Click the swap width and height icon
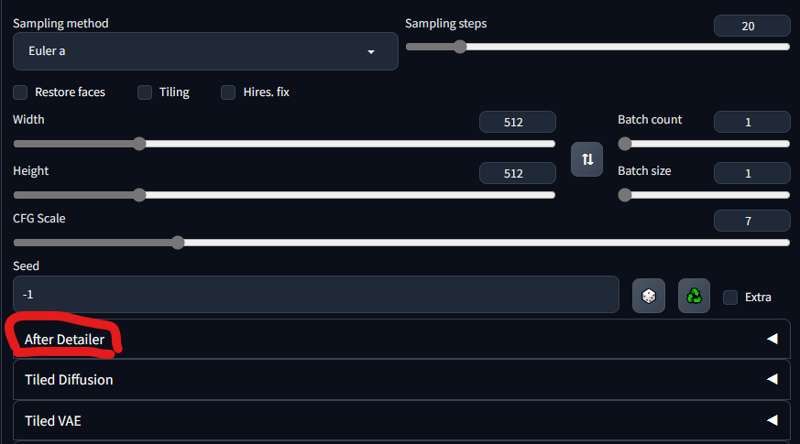 click(x=587, y=159)
